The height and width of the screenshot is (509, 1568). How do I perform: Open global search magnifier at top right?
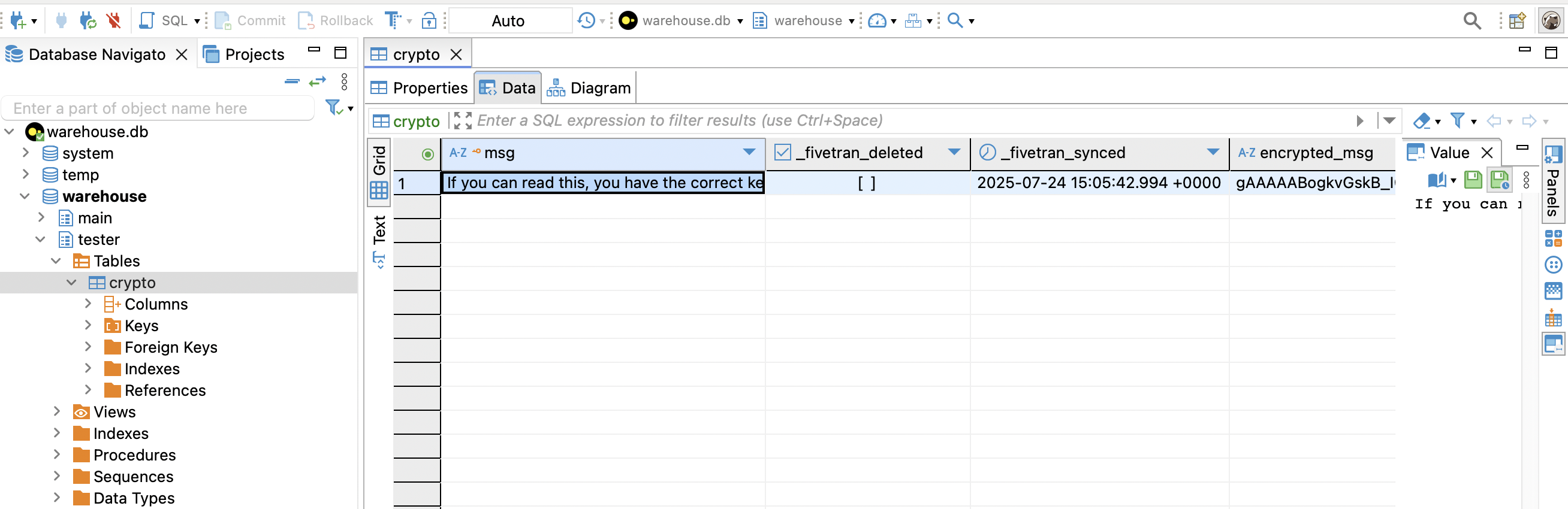[x=1473, y=21]
